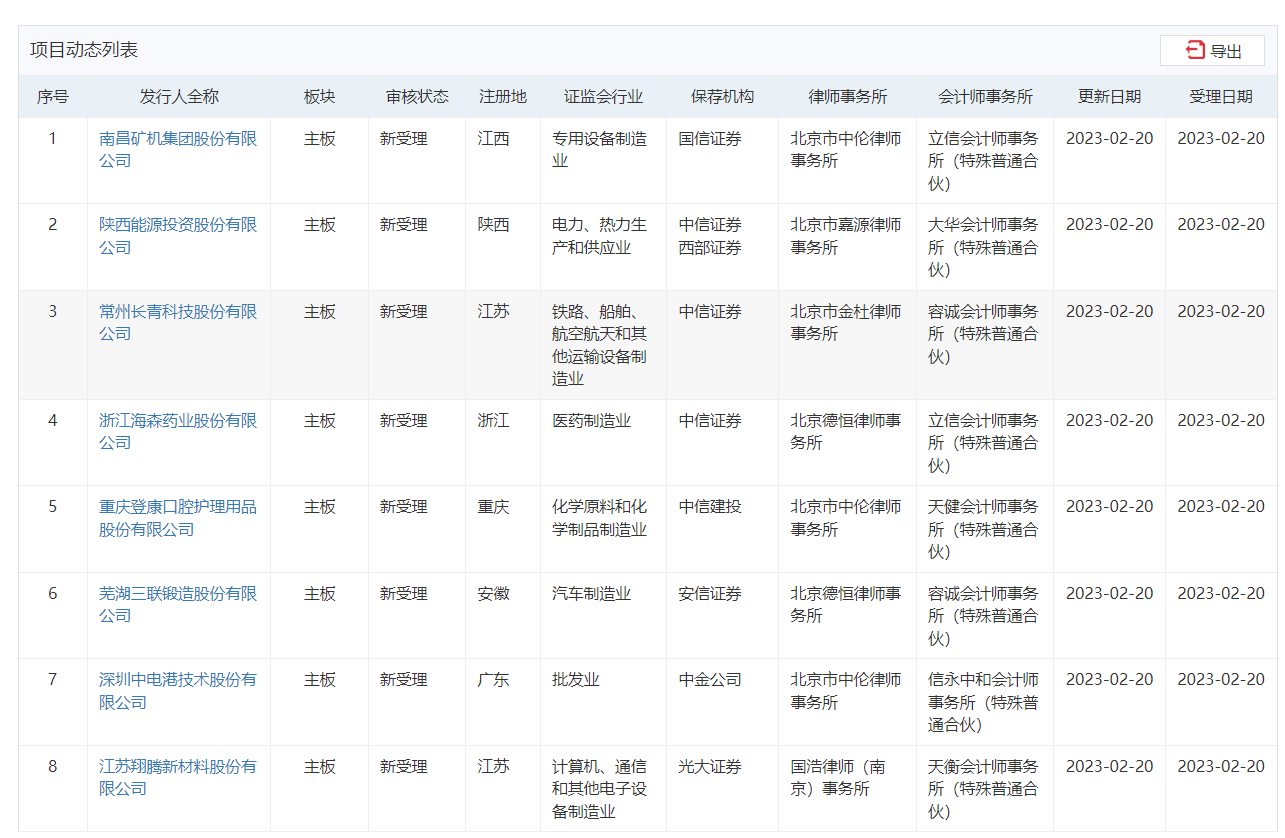Viewport: 1285px width, 838px height.
Task: Click the 大华会计师事务所 accounting firm cell
Action: coord(984,248)
